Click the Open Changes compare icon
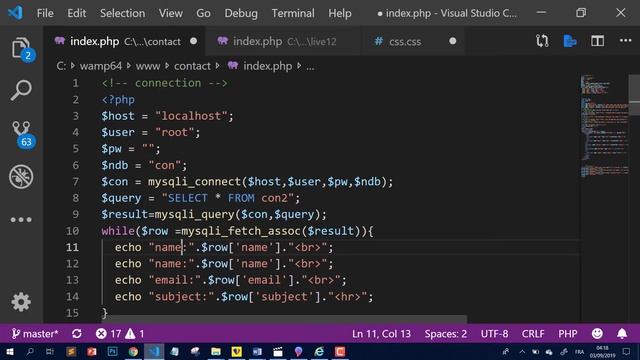 pos(542,41)
